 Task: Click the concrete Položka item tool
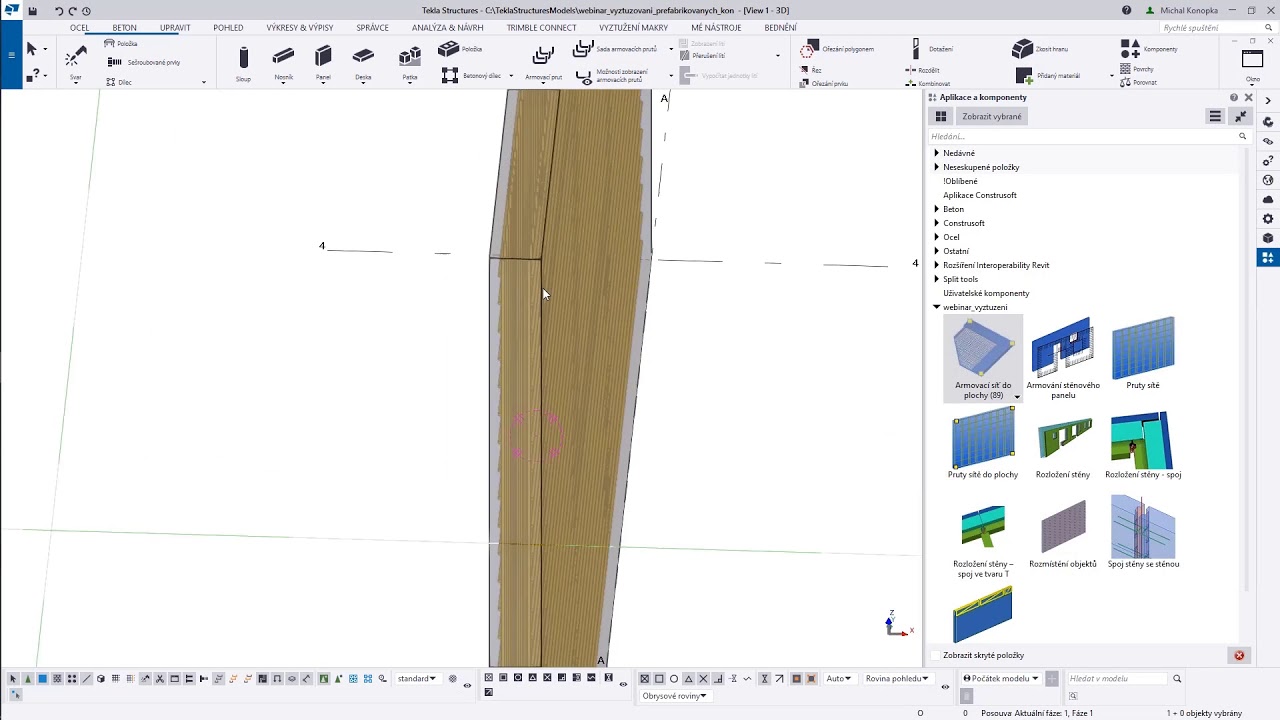(461, 49)
